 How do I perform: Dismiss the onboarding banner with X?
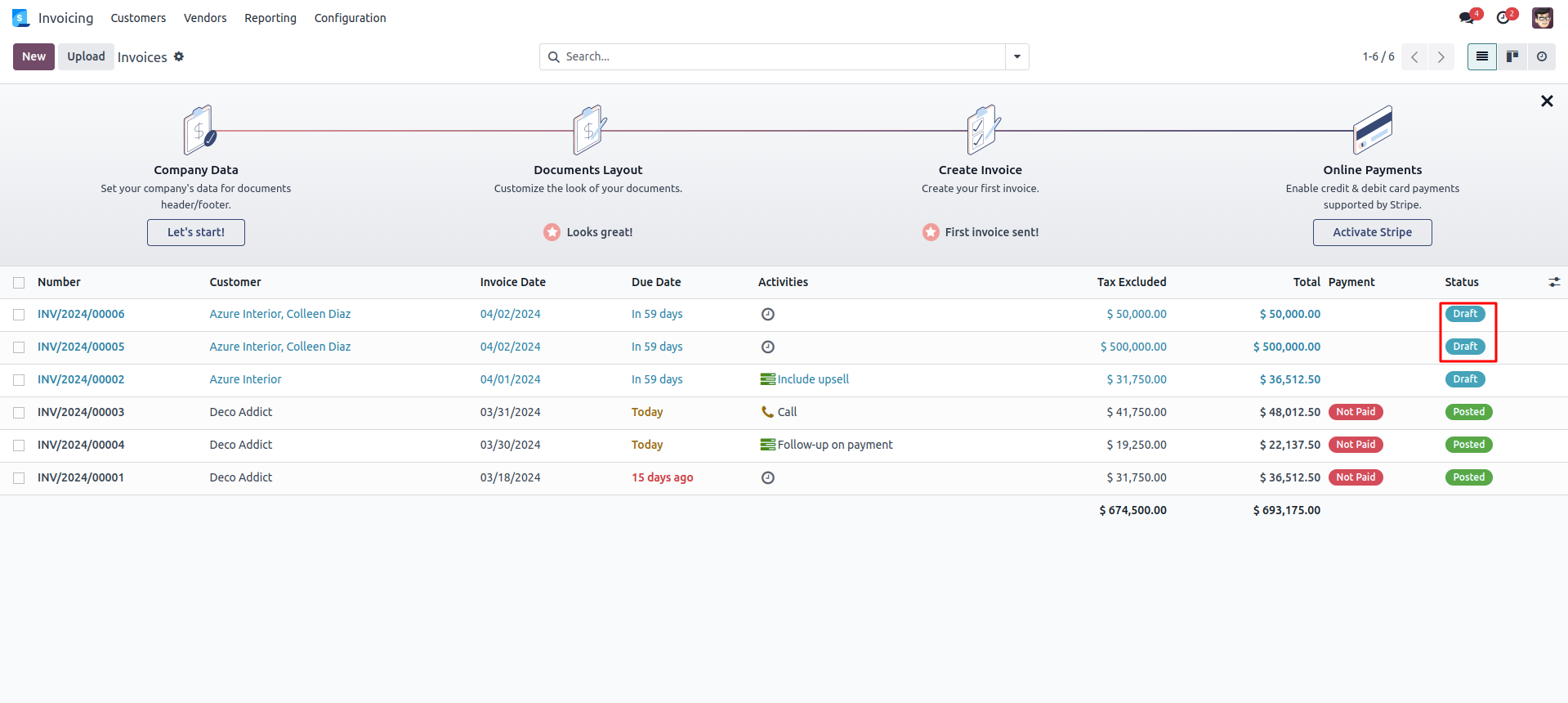point(1547,101)
